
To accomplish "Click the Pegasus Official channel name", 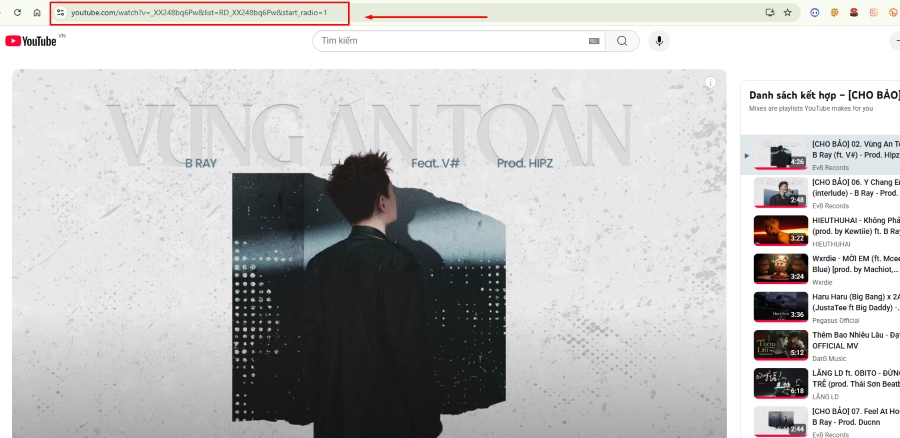I will point(836,321).
